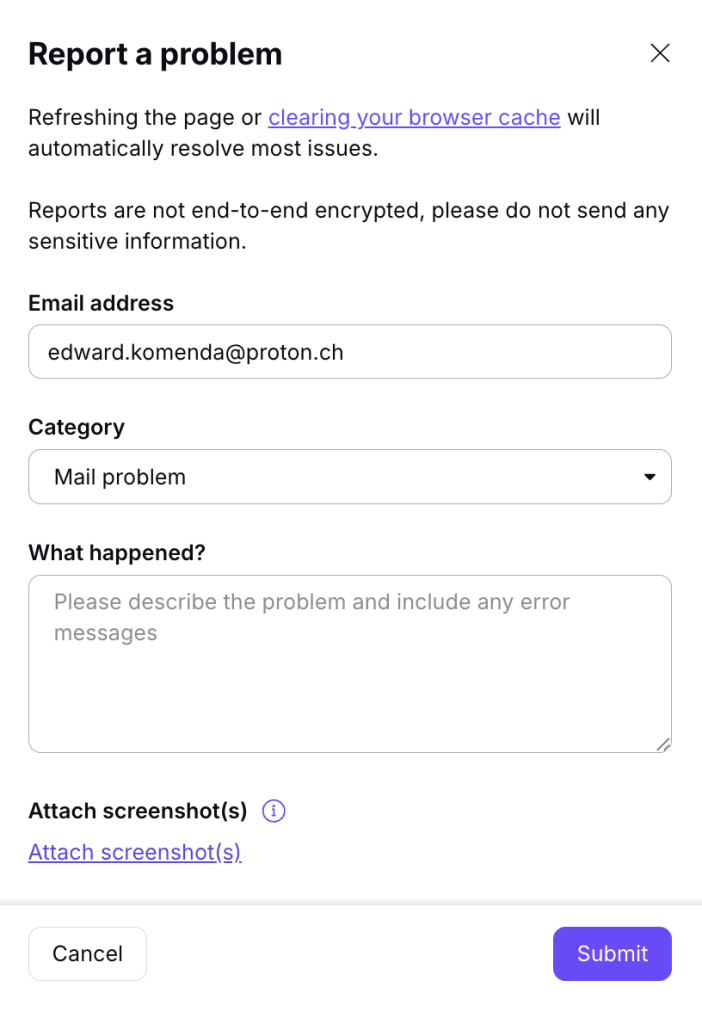Click the What happened? label

[116, 552]
